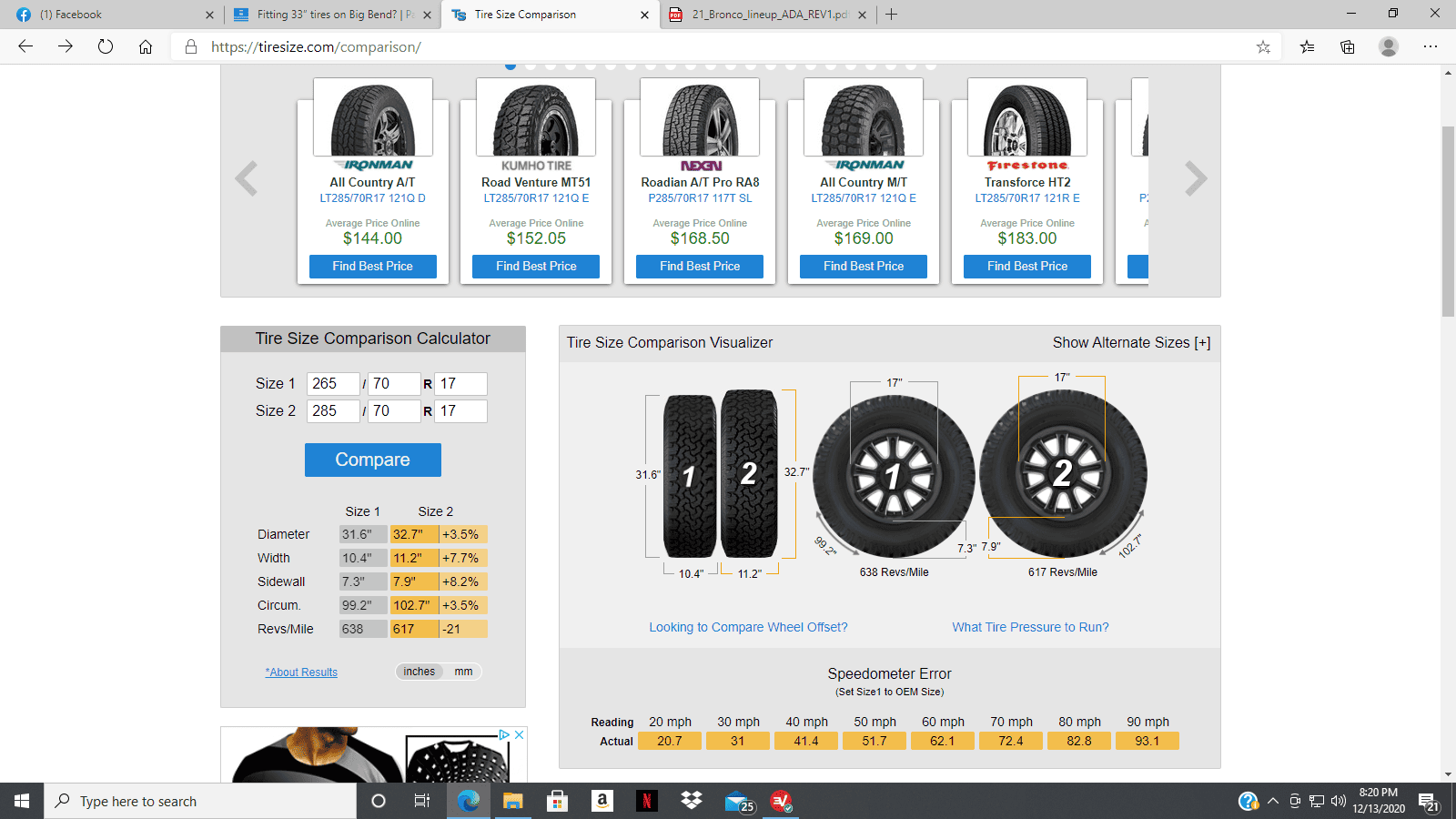Switch units toggle to inches
This screenshot has width=1456, height=819.
[x=420, y=672]
